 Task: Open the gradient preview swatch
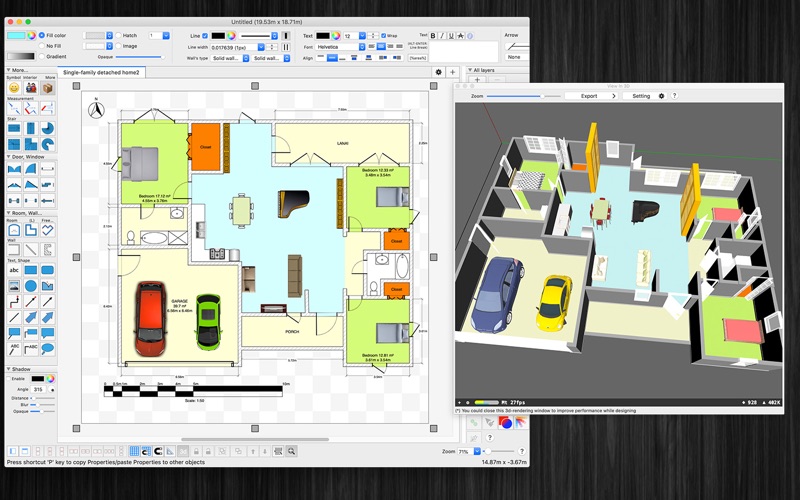click(21, 57)
